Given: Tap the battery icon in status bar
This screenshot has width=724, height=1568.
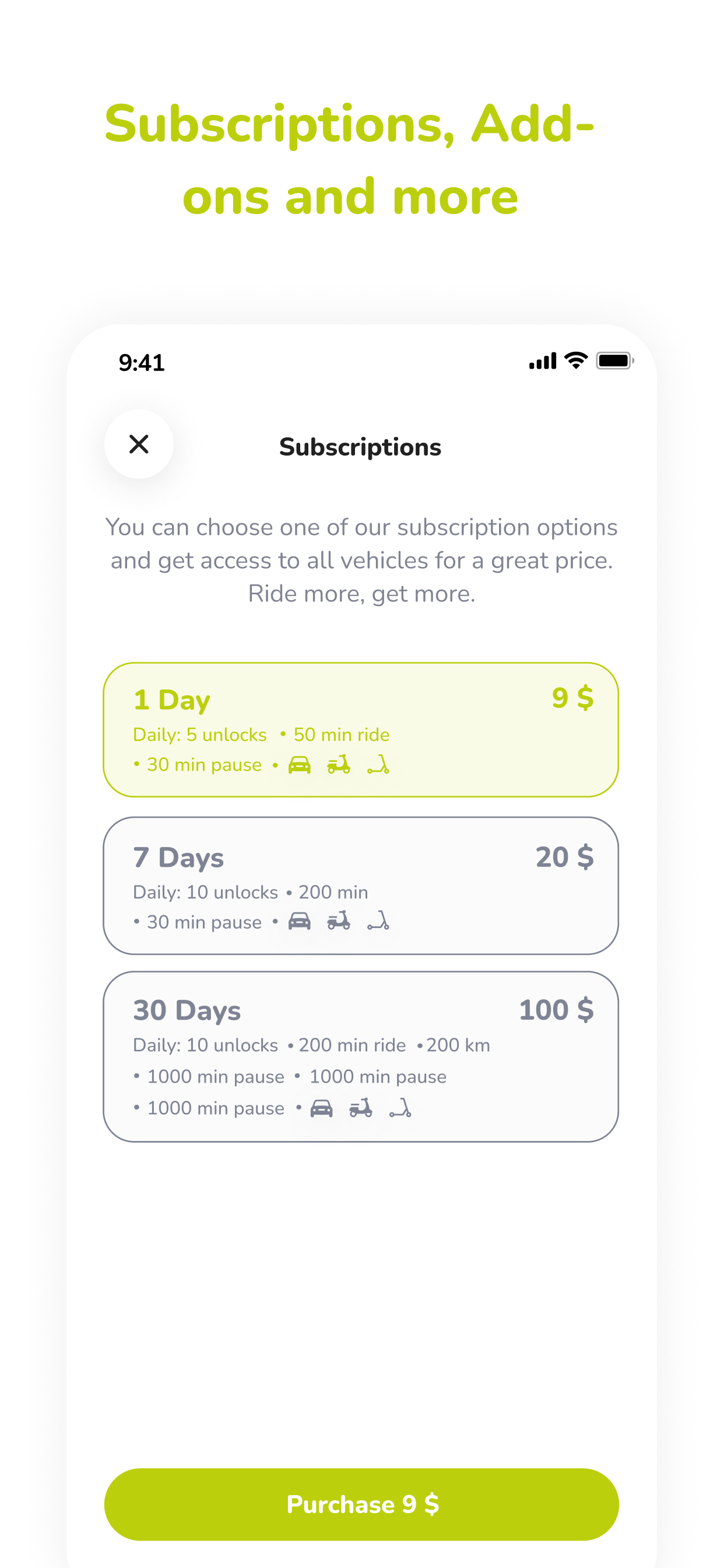Looking at the screenshot, I should pos(614,361).
